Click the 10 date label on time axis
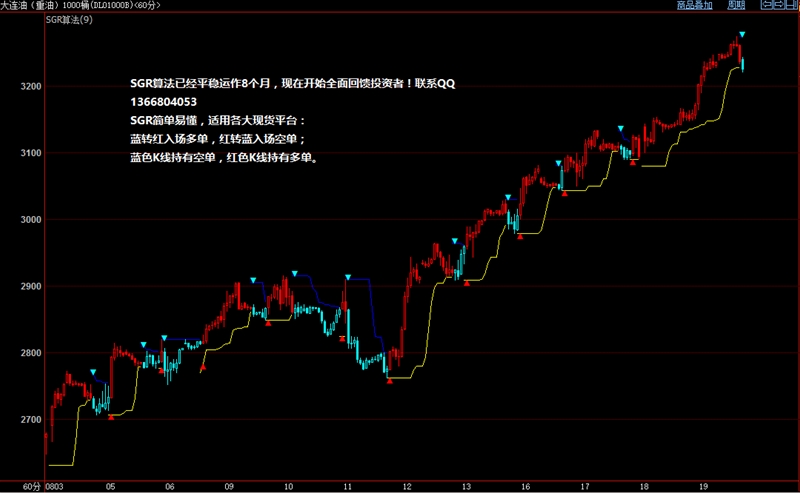 (289, 487)
